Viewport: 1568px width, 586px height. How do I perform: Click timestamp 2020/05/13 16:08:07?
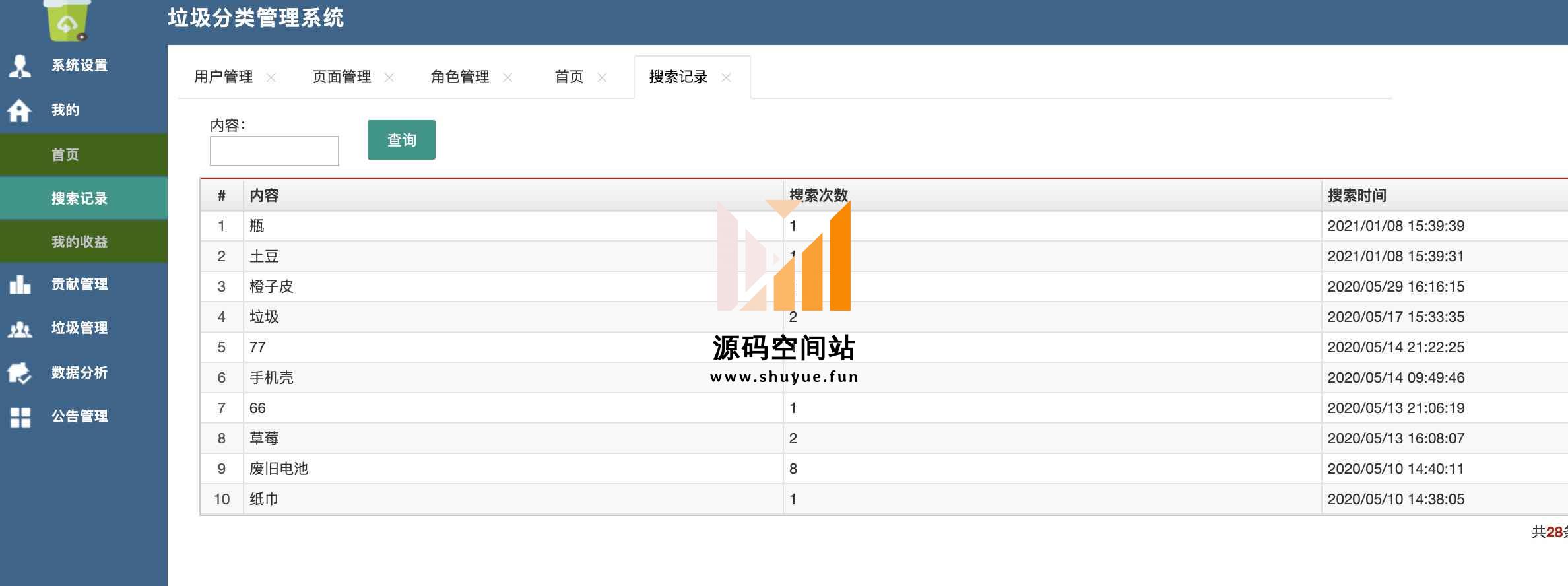(x=1396, y=439)
